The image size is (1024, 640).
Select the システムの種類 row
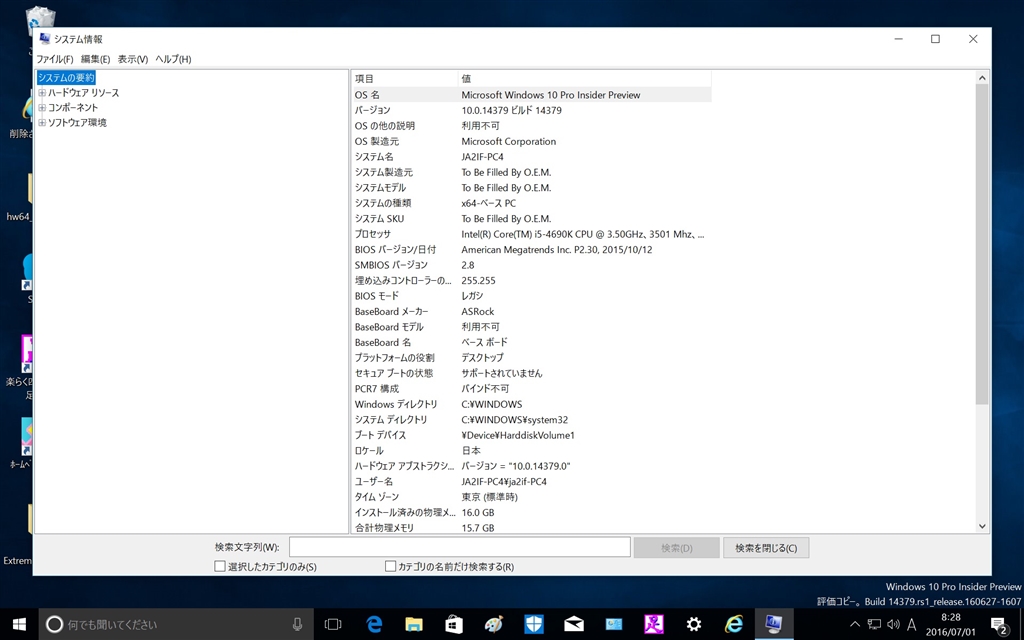pos(532,203)
